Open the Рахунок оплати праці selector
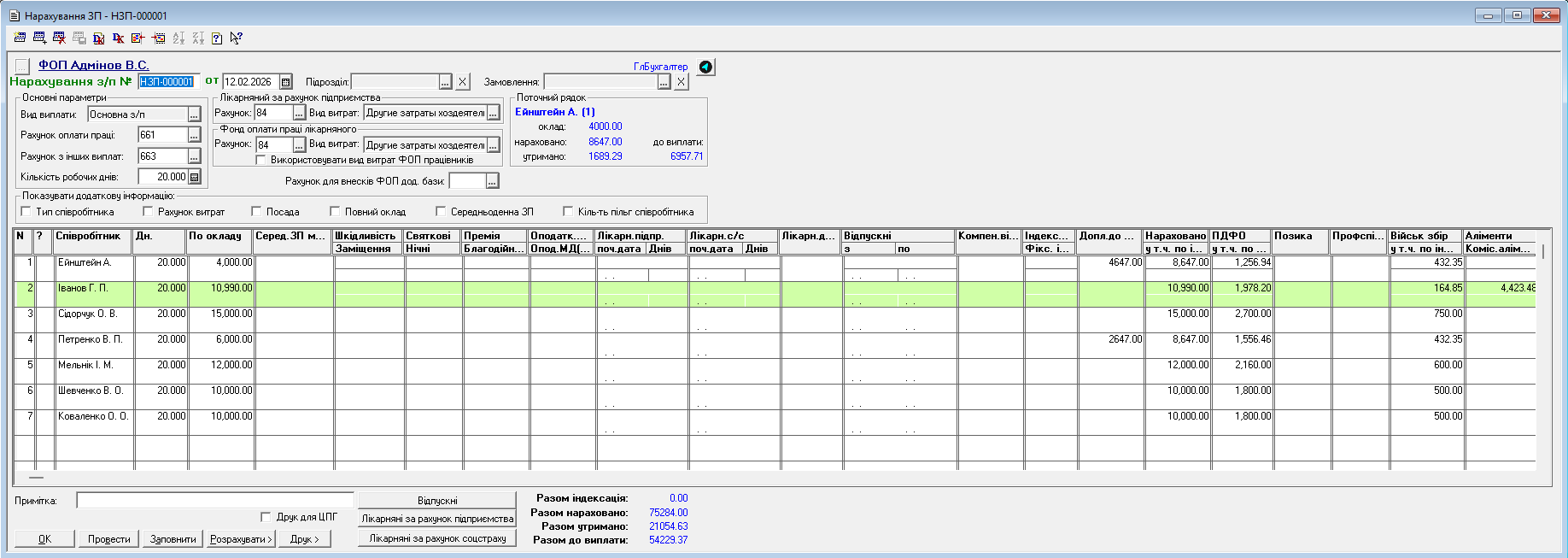 [195, 135]
